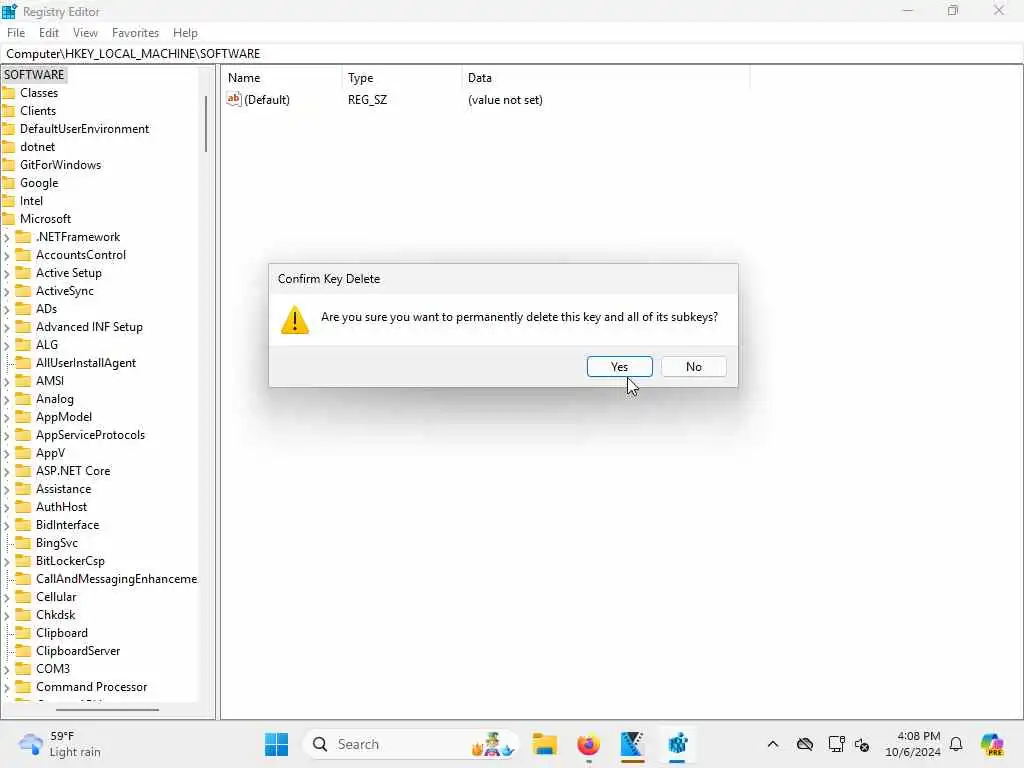Expand the BitLockerCsp key
This screenshot has width=1024, height=768.
point(7,562)
